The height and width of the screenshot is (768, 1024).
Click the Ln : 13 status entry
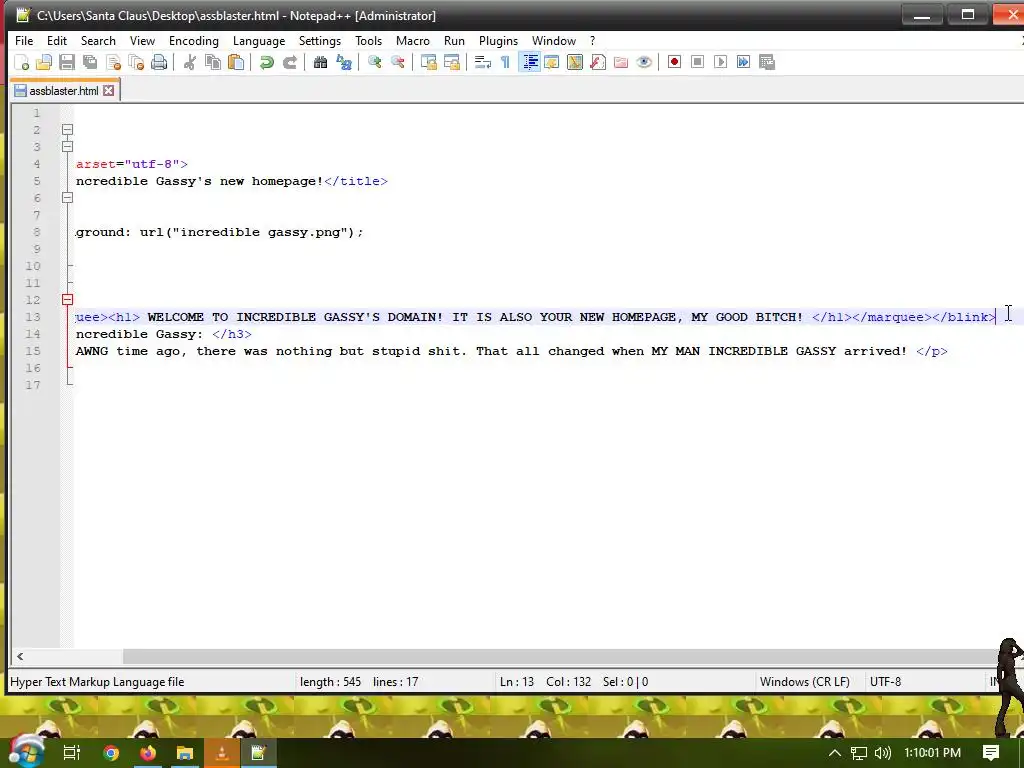pyautogui.click(x=517, y=682)
